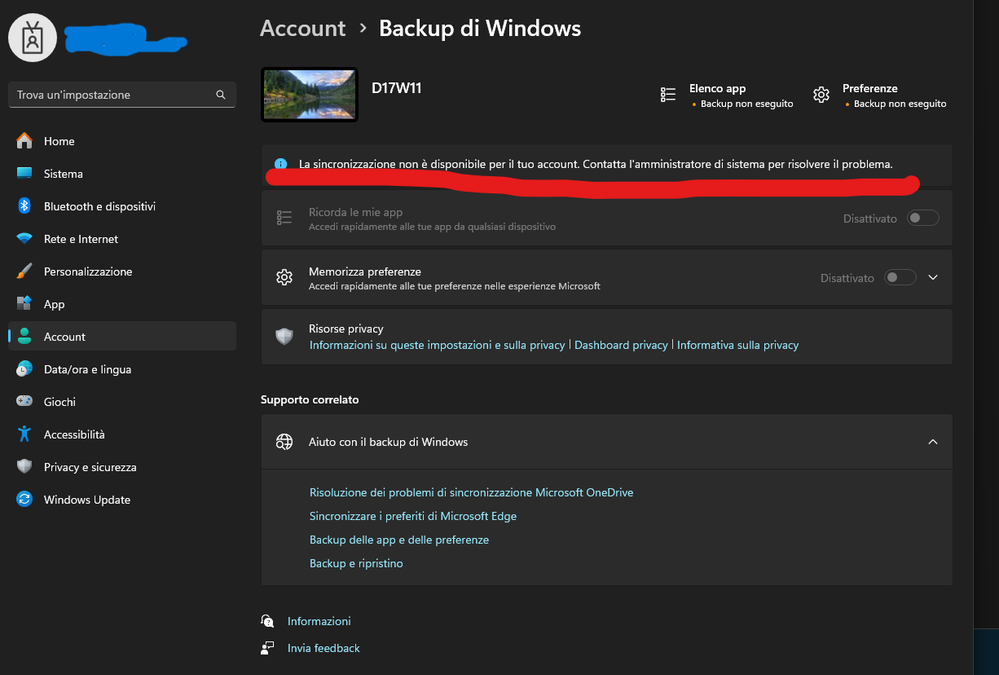Image resolution: width=999 pixels, height=675 pixels.
Task: Open Personalizzazione via its paintbrush icon
Action: pyautogui.click(x=25, y=272)
